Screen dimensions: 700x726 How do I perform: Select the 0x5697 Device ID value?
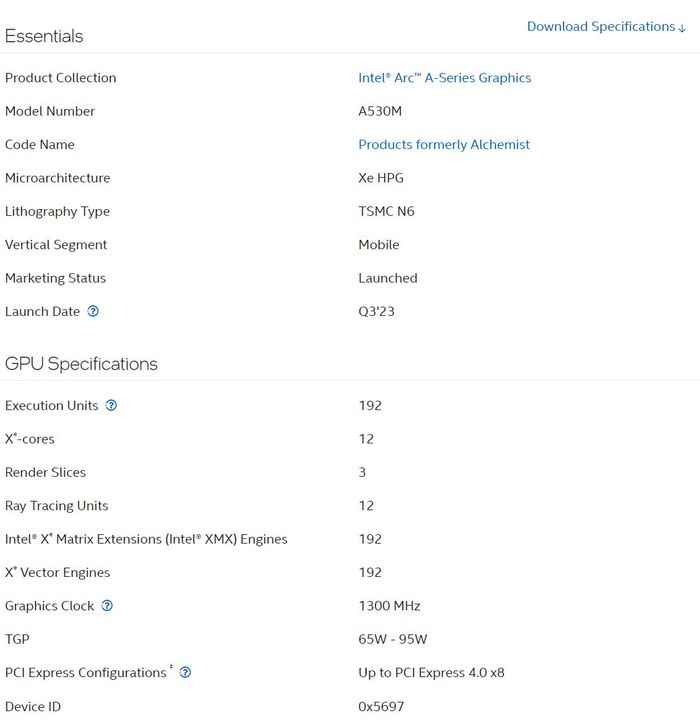click(x=381, y=706)
